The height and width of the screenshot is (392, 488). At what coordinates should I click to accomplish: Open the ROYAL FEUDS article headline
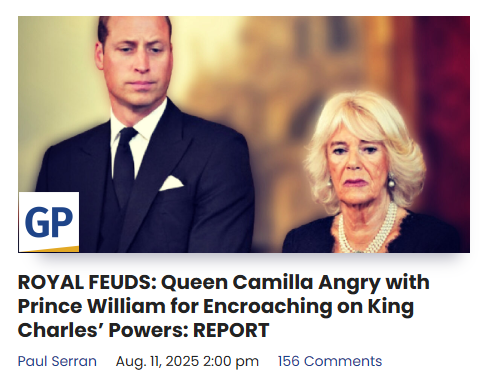click(x=223, y=306)
